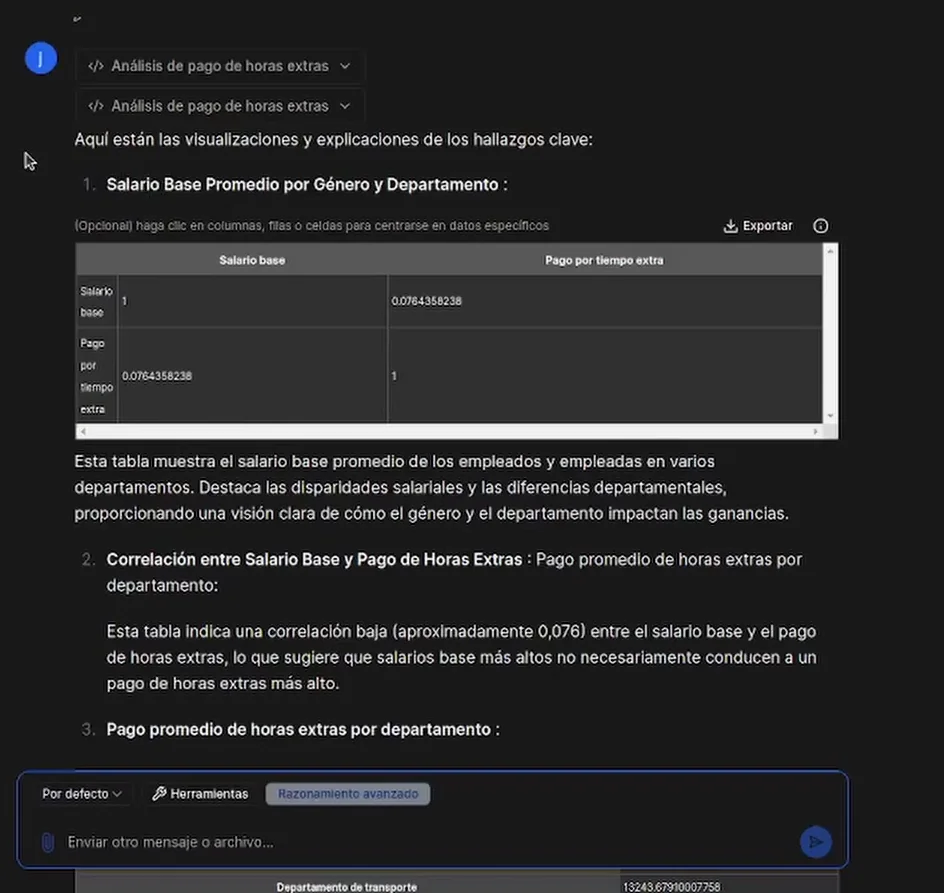
Task: Select the Salario base column header
Action: [252, 260]
